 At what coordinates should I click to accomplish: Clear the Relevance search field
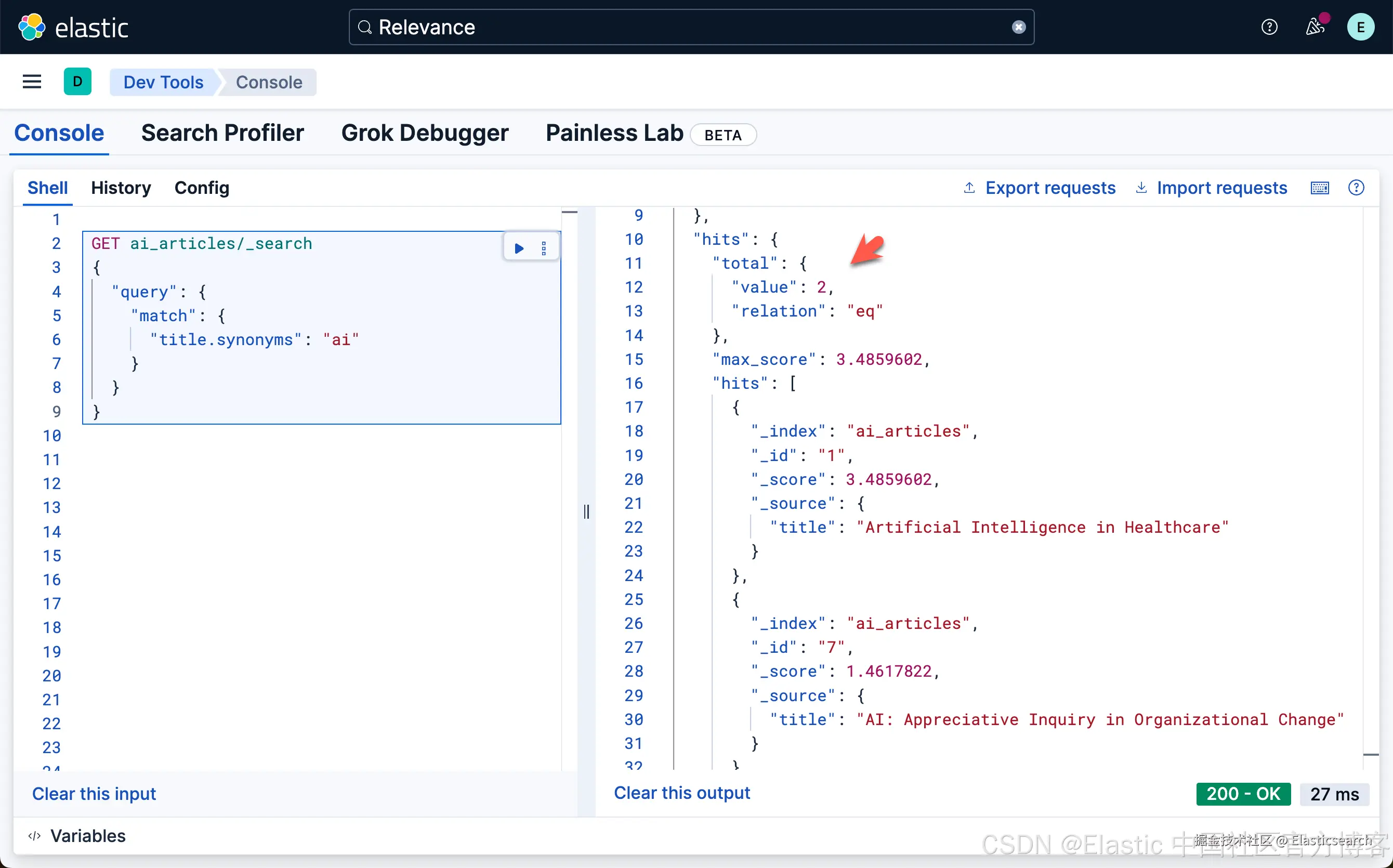pos(1018,27)
